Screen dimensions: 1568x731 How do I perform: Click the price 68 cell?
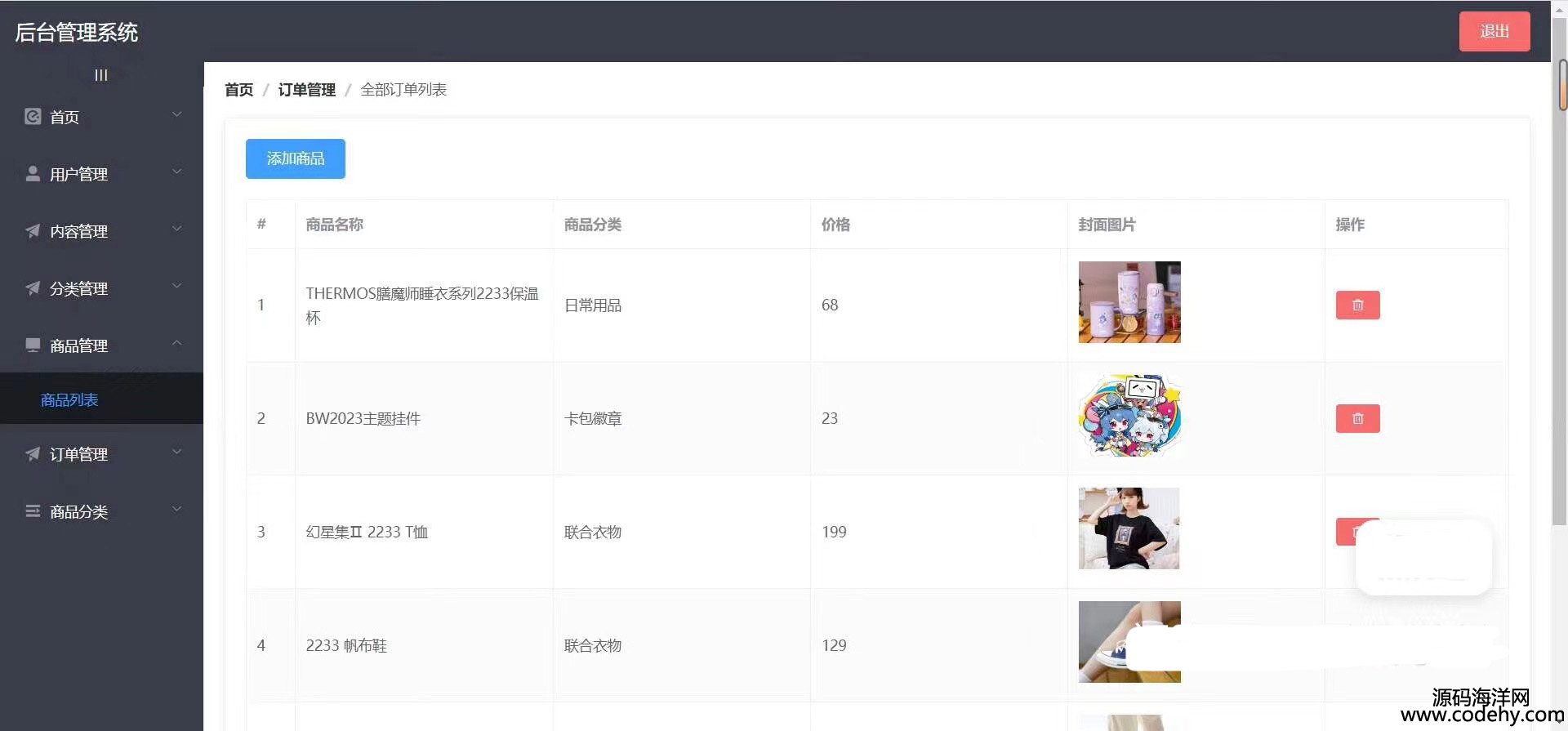(830, 305)
